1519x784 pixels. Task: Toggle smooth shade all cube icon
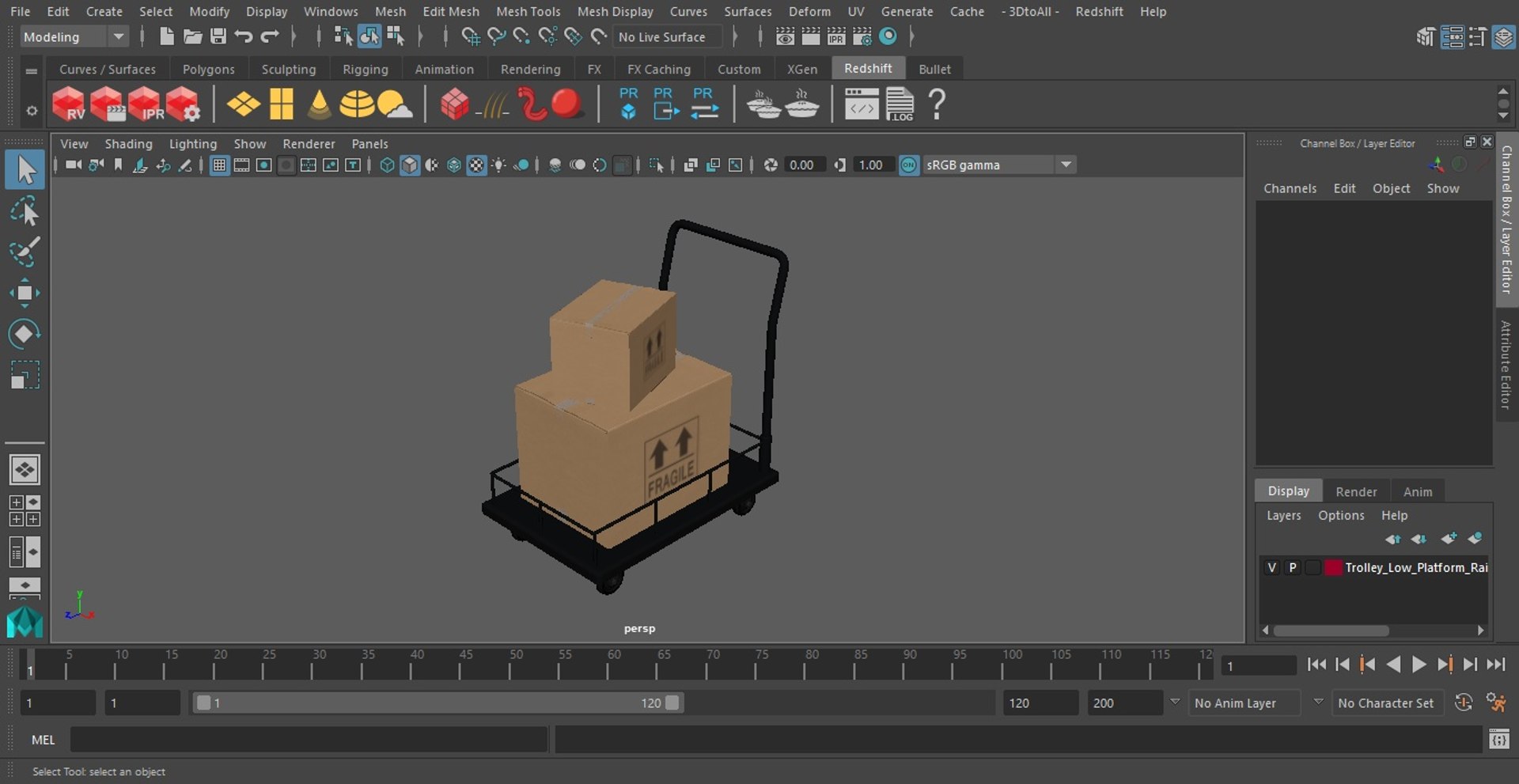coord(409,165)
